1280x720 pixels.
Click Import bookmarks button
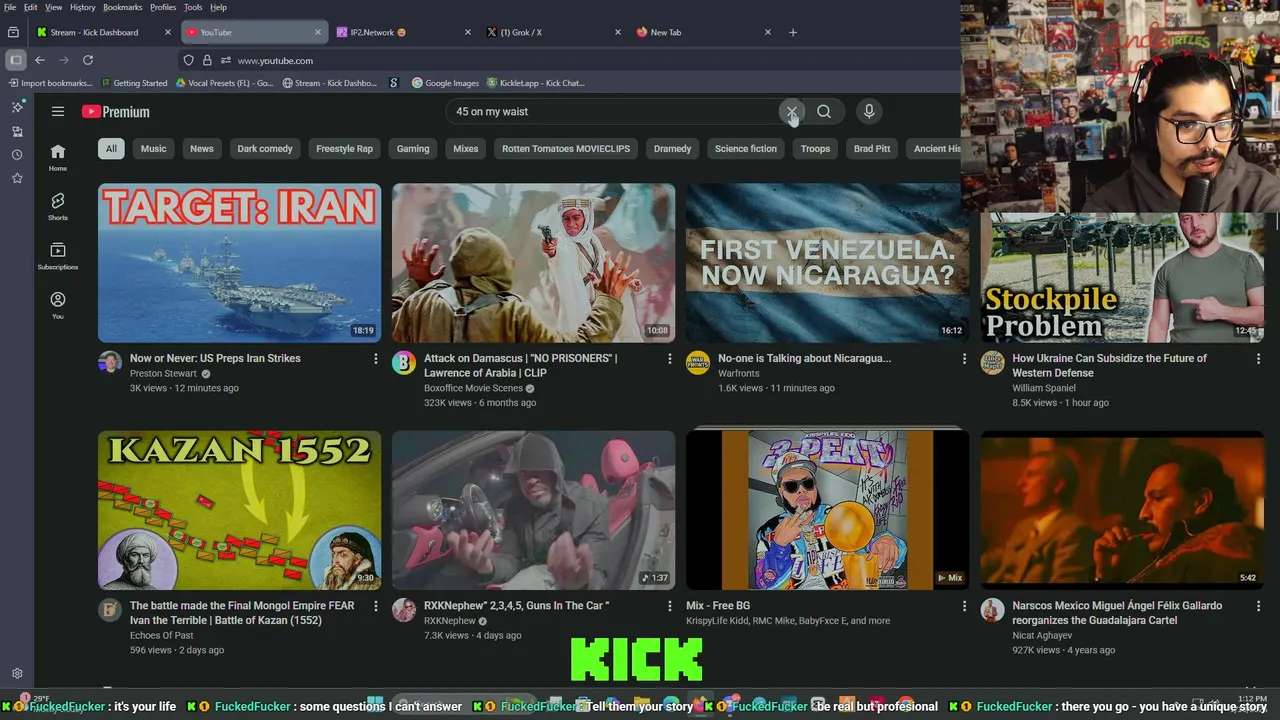50,83
